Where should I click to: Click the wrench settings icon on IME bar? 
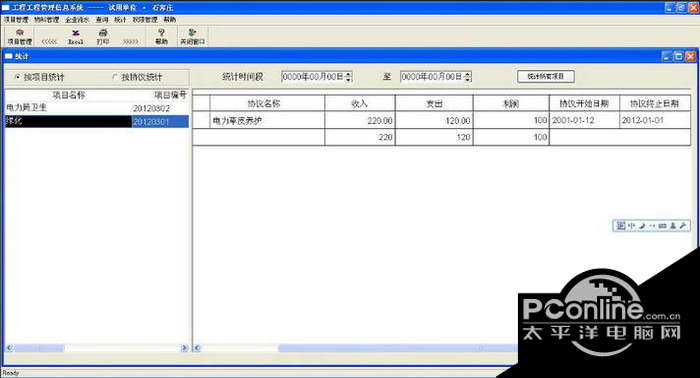[x=683, y=226]
